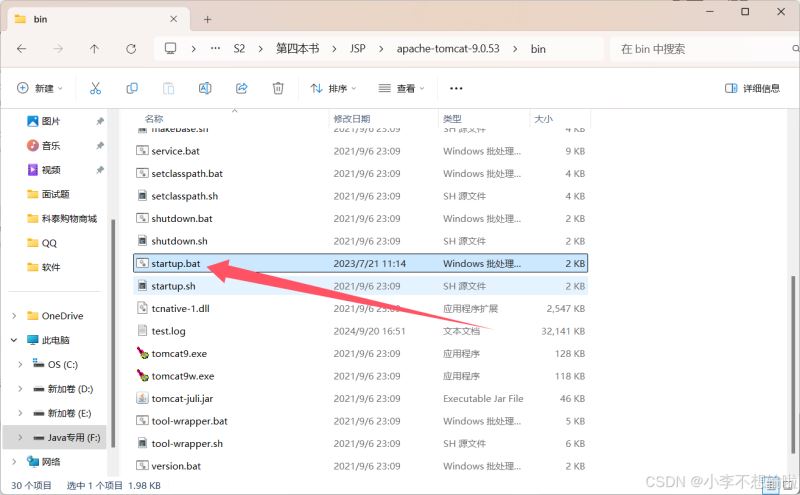Open the Sort (排序) dropdown

333,88
